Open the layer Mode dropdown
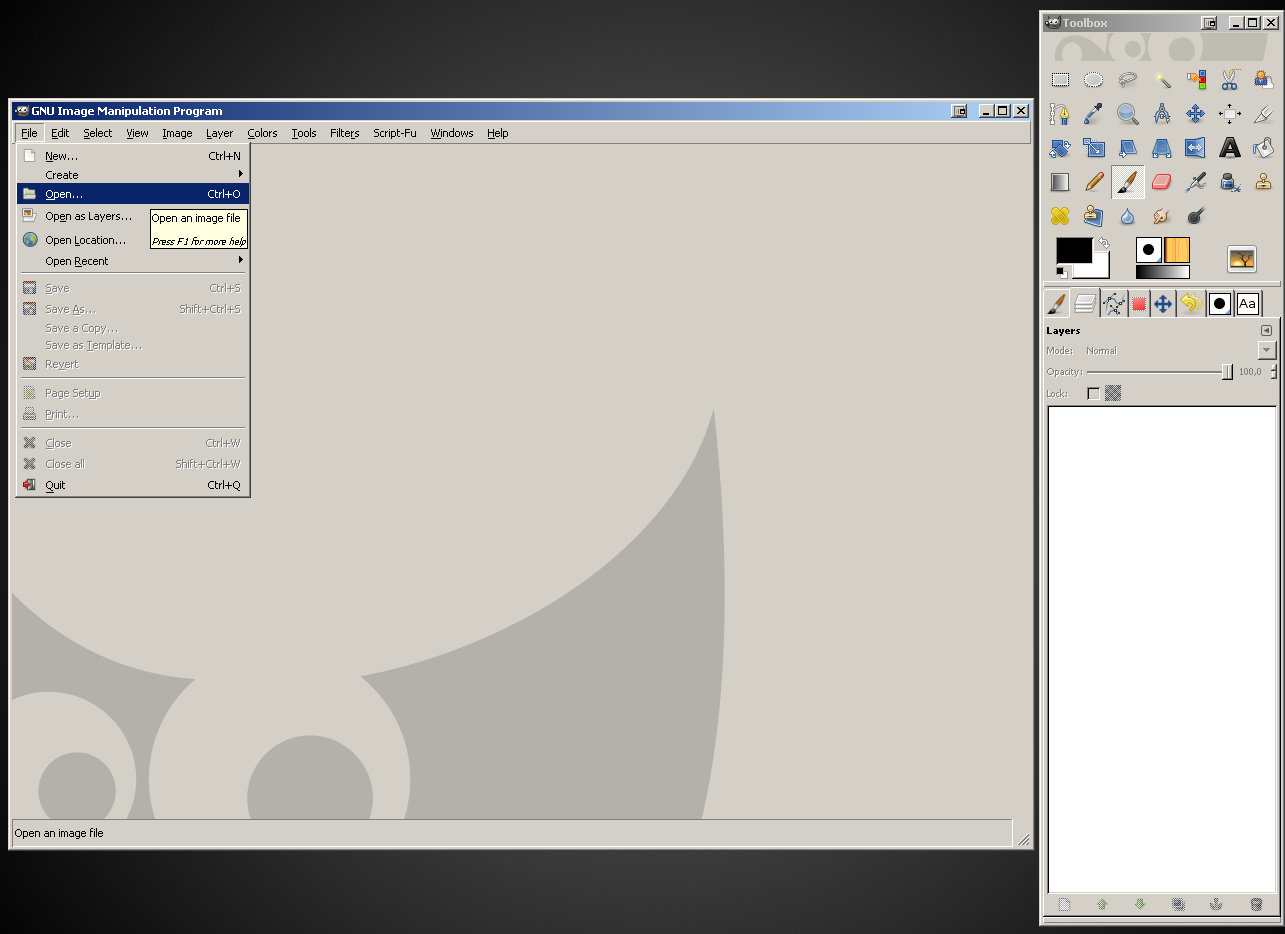 tap(1267, 350)
